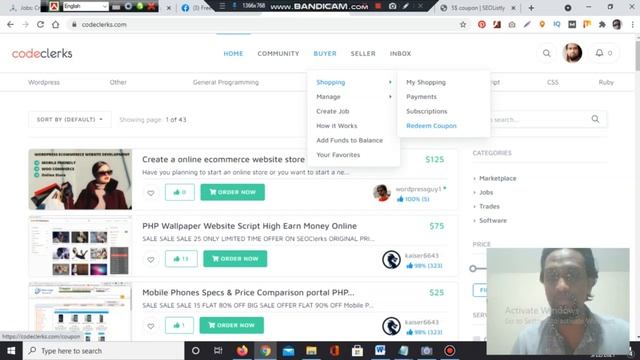Open Ruby category tab

click(606, 82)
